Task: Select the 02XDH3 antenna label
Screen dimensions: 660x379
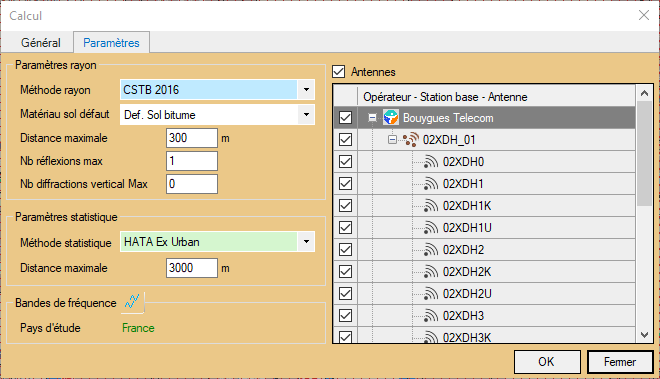Action: click(x=463, y=315)
